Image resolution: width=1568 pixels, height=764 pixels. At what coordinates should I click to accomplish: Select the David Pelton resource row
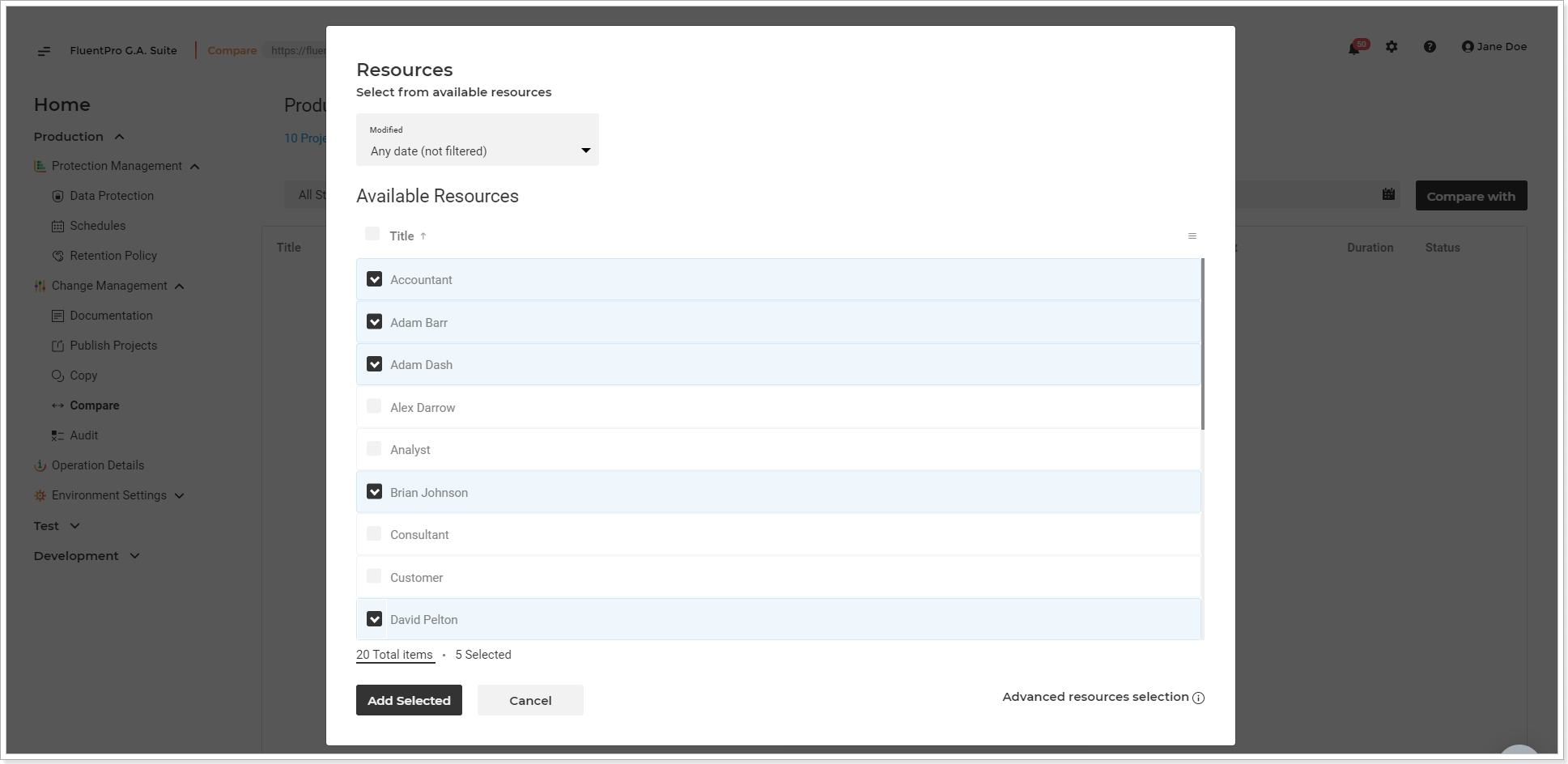click(779, 619)
